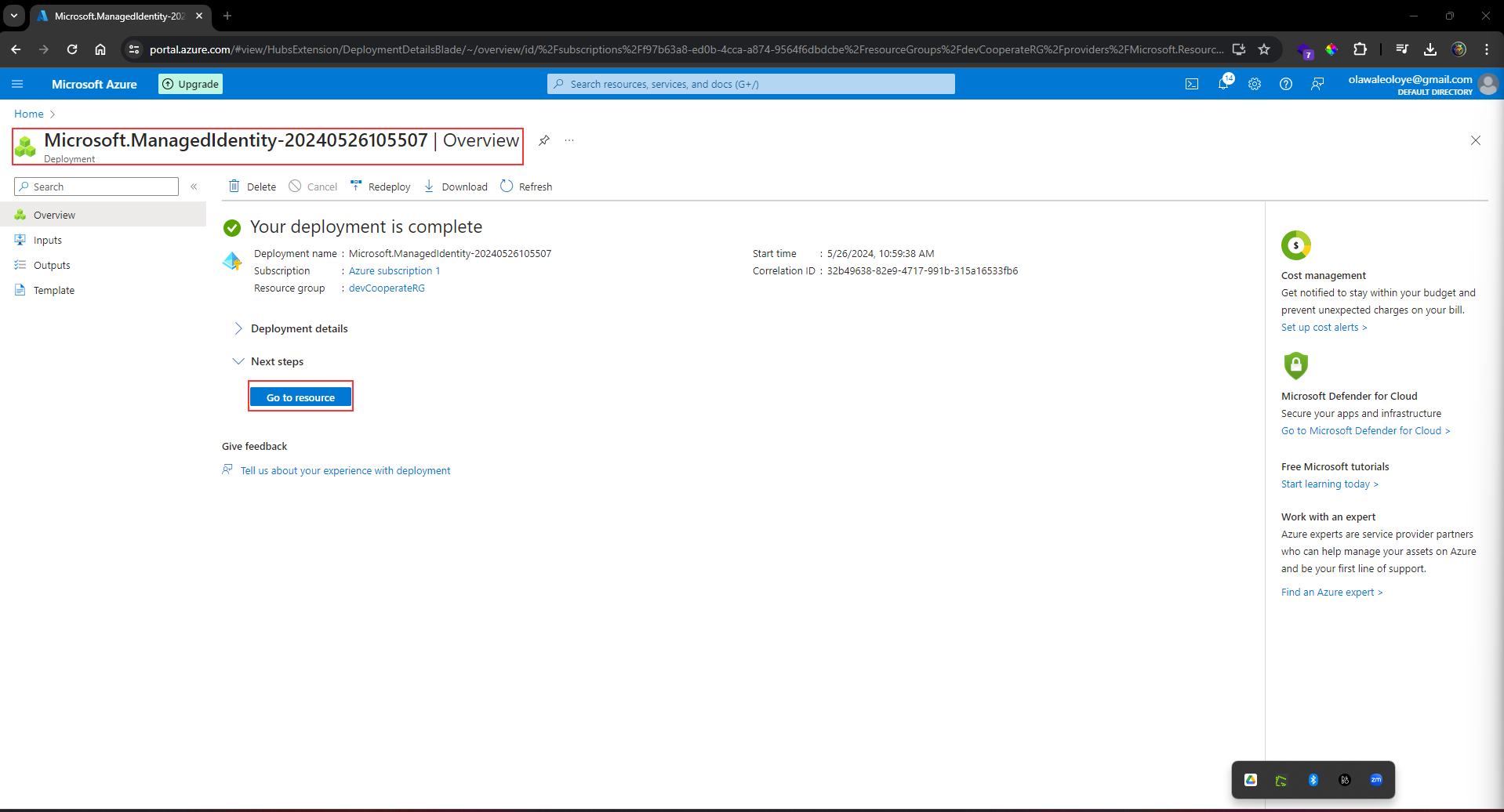Refresh the deployment status

point(526,186)
